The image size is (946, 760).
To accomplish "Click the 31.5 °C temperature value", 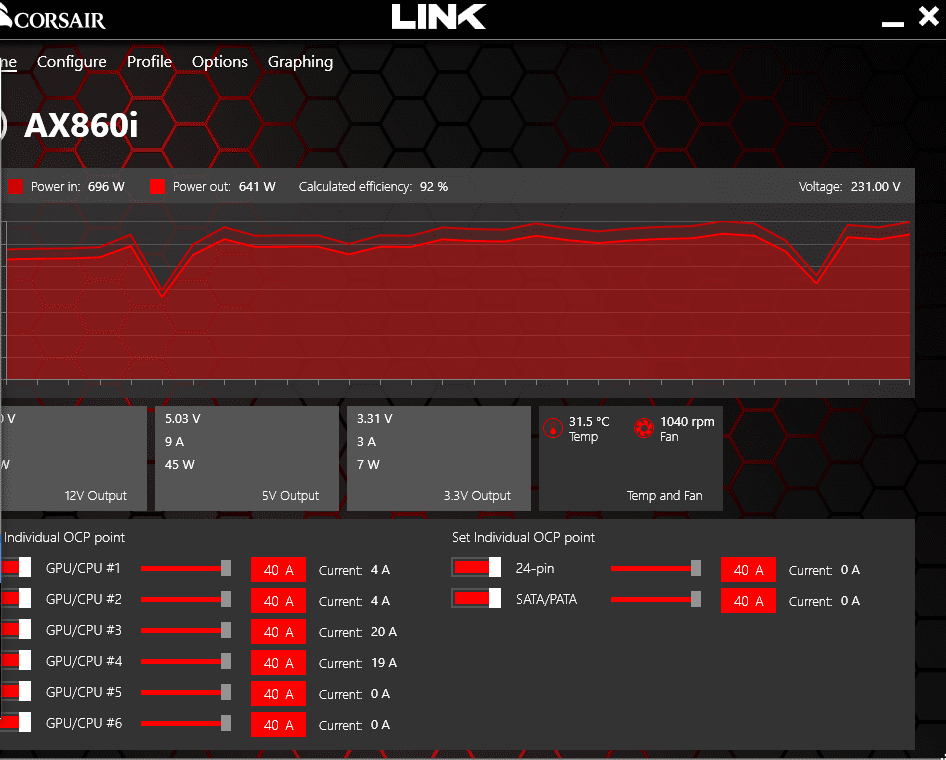I will (x=589, y=422).
